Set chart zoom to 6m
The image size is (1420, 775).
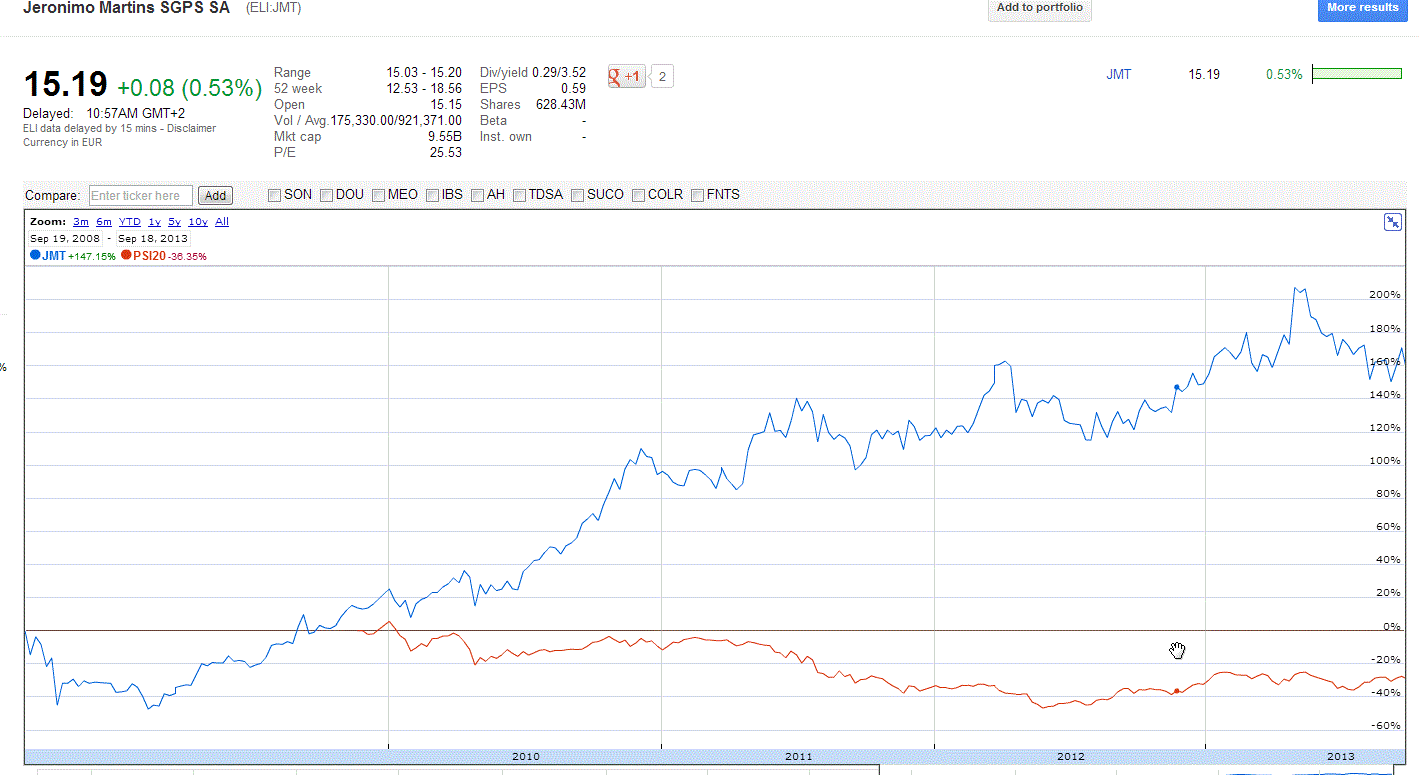(104, 222)
